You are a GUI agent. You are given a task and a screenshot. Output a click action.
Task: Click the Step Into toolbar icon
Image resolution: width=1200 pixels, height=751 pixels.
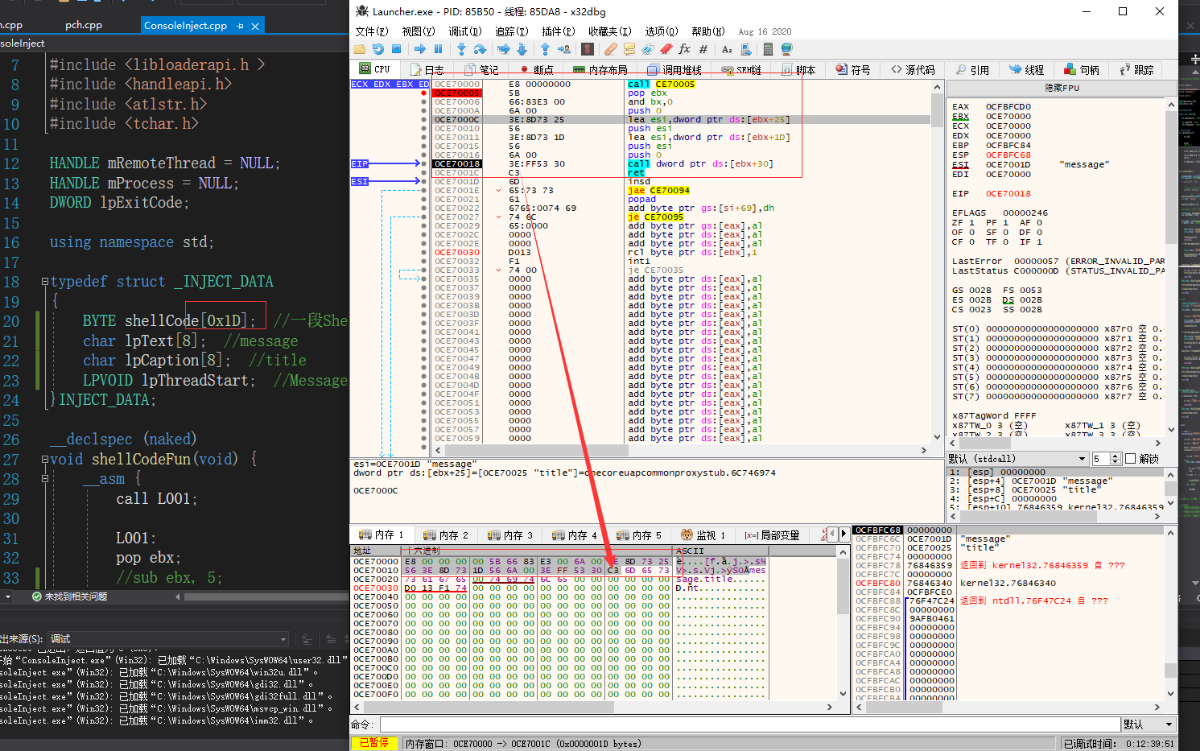click(x=462, y=48)
